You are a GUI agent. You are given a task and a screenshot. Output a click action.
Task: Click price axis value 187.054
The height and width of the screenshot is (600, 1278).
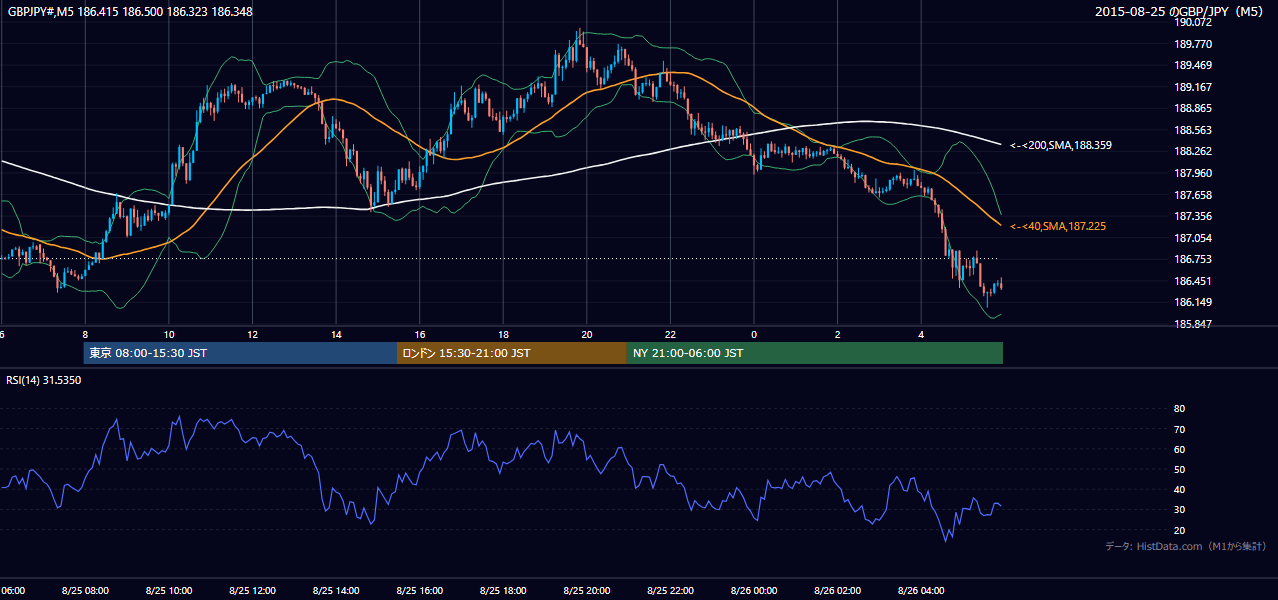point(1192,238)
